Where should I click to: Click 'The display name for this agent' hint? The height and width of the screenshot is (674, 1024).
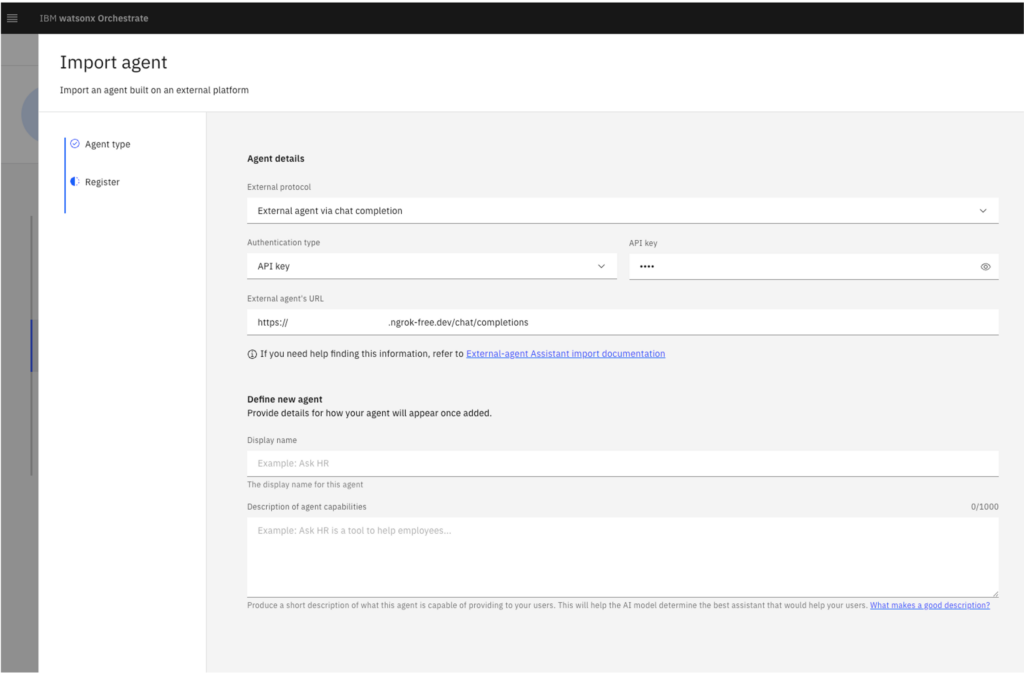coord(305,485)
